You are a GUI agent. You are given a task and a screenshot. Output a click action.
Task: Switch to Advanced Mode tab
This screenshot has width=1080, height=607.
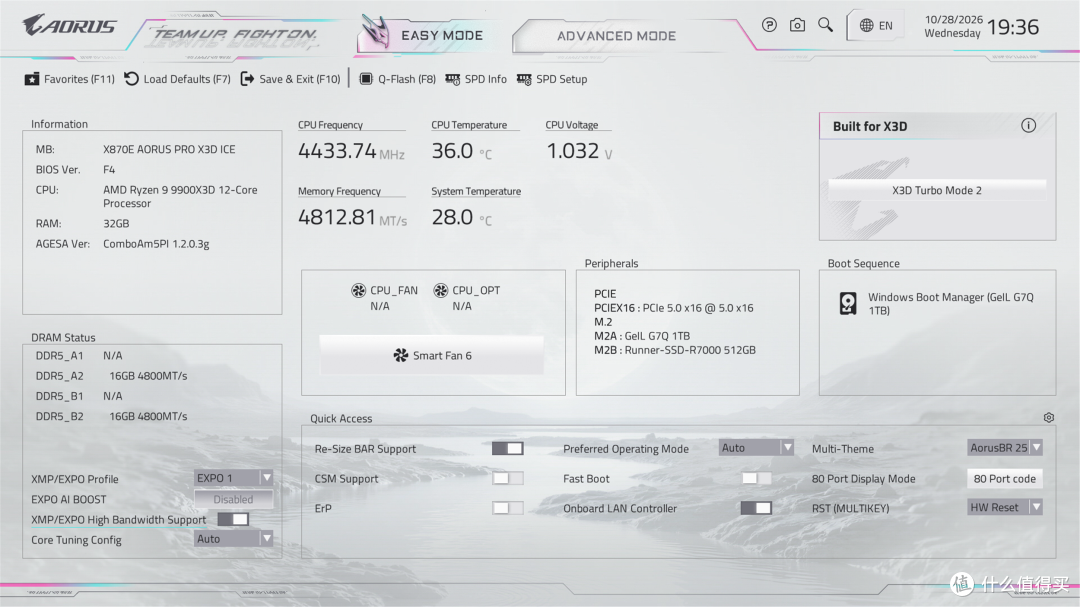coord(616,36)
